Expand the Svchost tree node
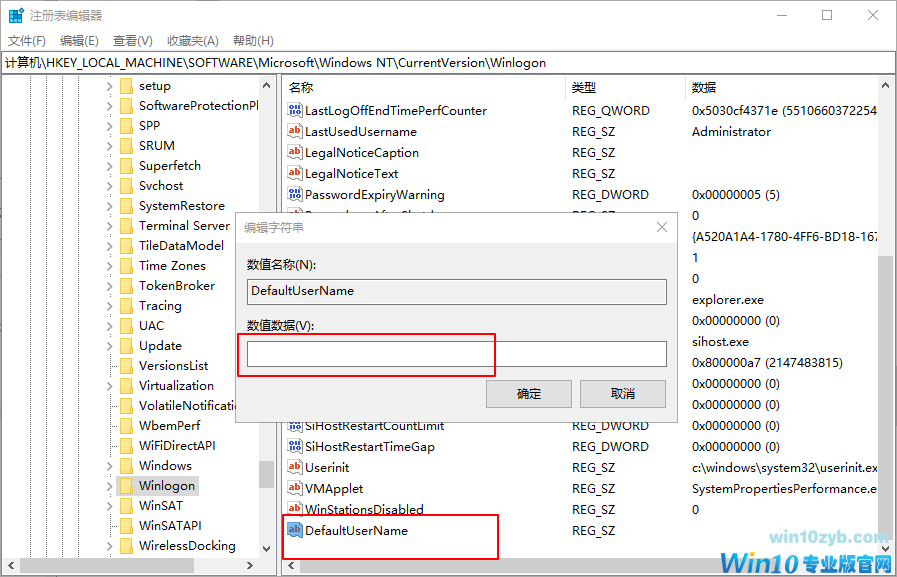Screen dimensions: 897x577 point(109,186)
